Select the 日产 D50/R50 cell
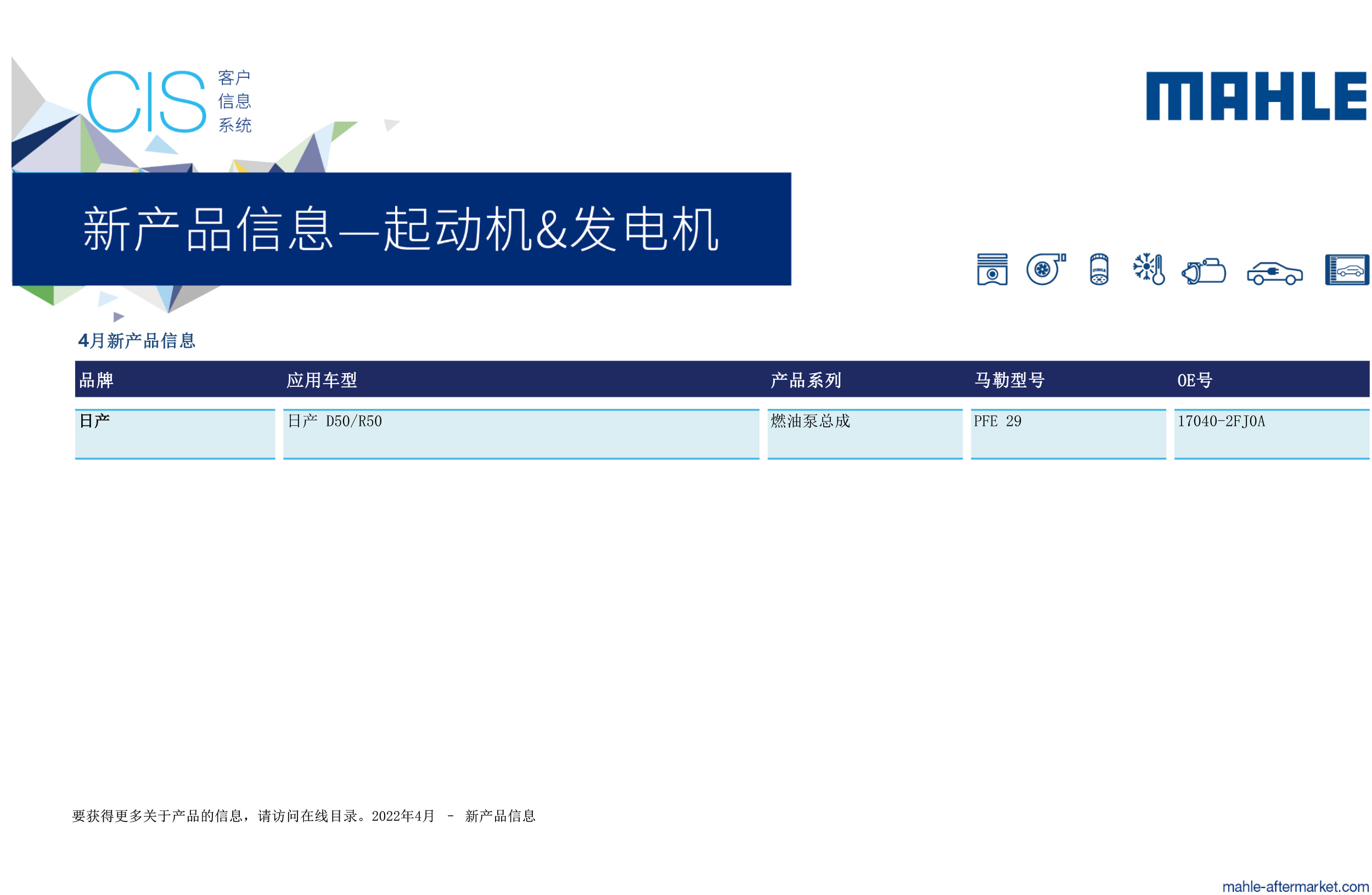 point(521,434)
